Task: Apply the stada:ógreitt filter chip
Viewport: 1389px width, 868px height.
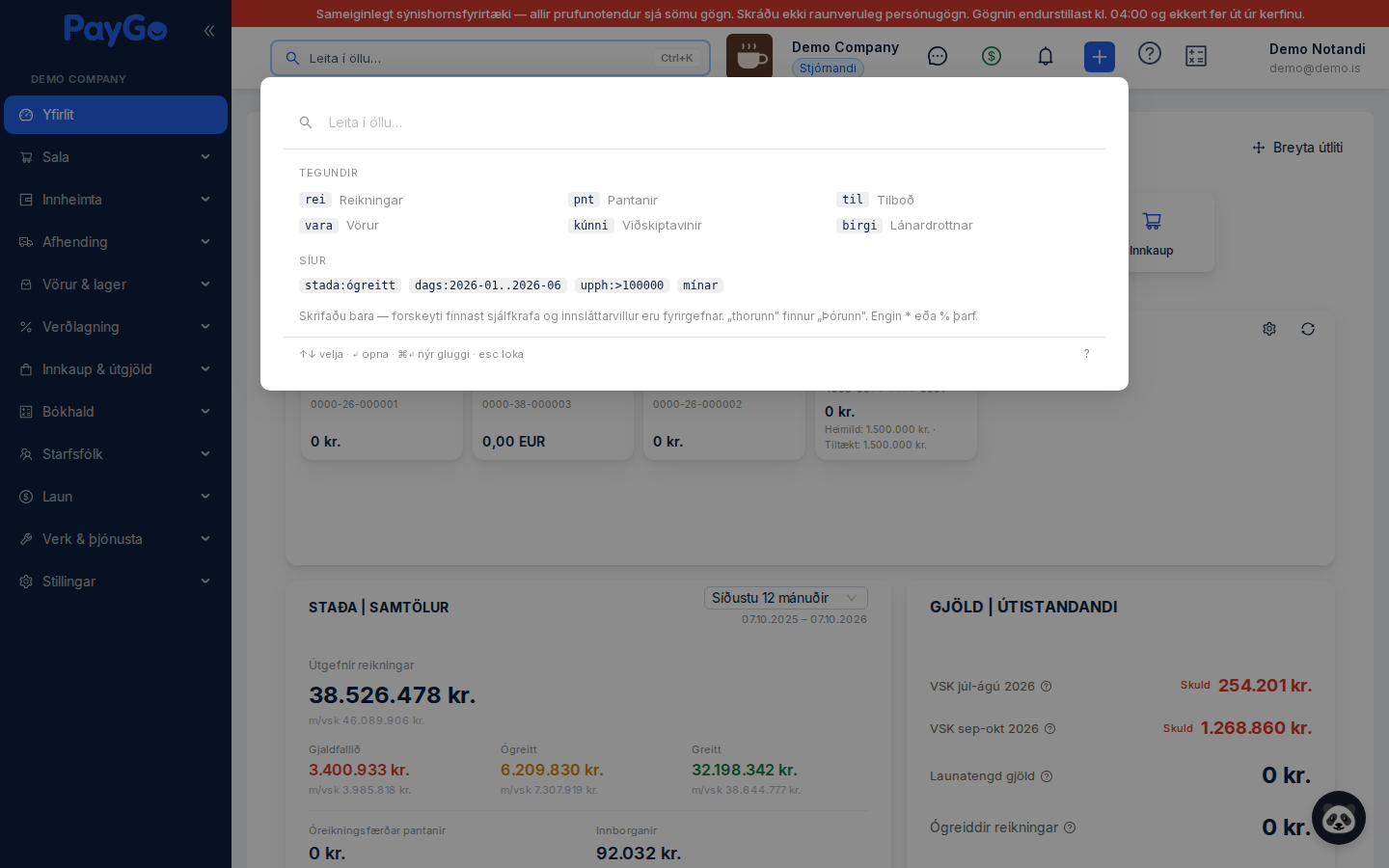Action: coord(350,285)
